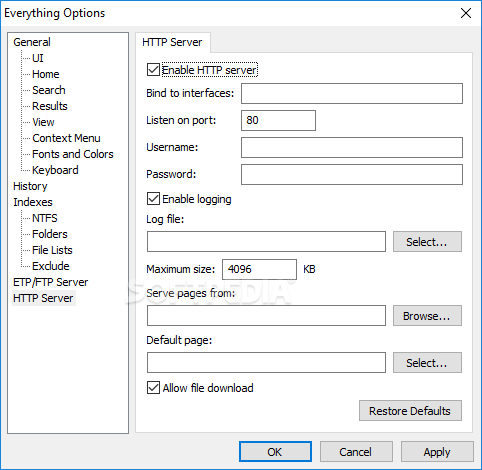Click Browse button for serve pages
The width and height of the screenshot is (482, 470).
click(x=427, y=315)
